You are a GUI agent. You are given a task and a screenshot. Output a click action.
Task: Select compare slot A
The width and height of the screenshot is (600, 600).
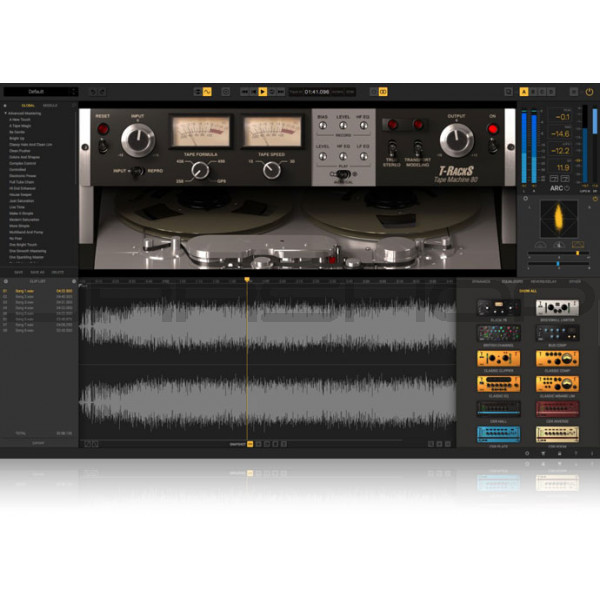pyautogui.click(x=524, y=92)
